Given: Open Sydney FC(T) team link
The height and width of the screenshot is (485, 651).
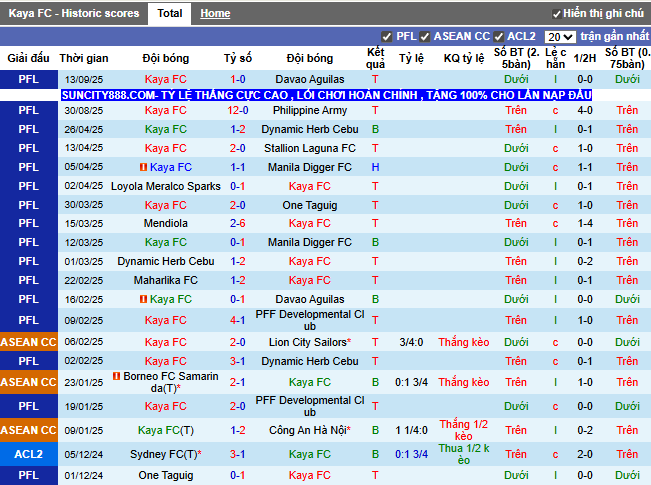Looking at the screenshot, I should pyautogui.click(x=164, y=454).
